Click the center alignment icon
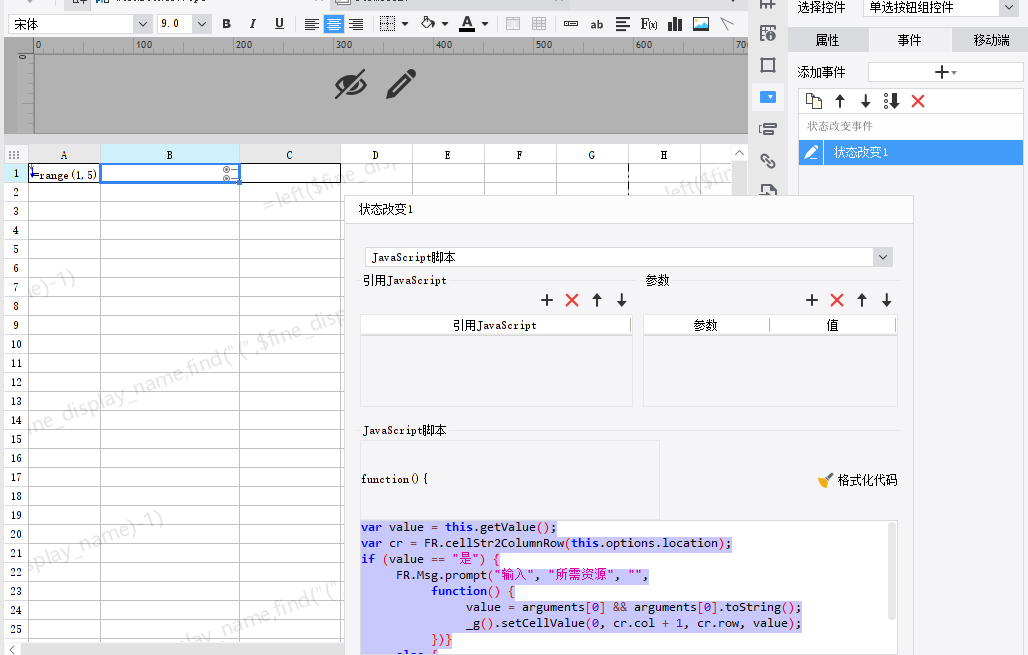The image size is (1028, 655). pos(334,24)
